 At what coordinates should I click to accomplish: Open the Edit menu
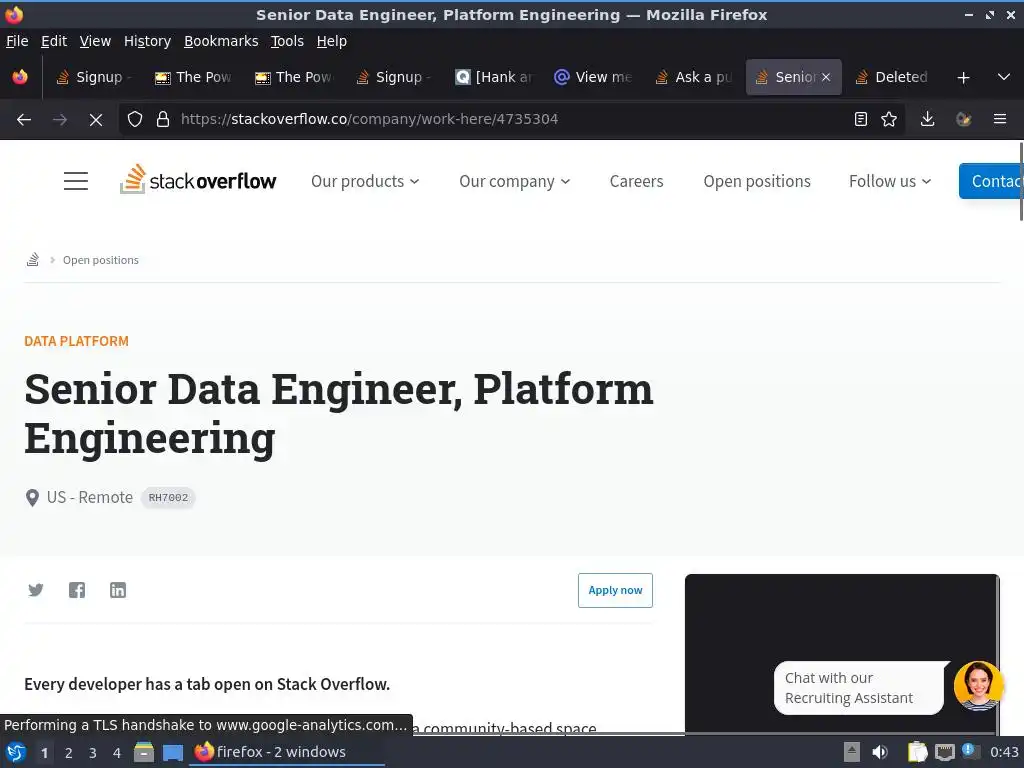pos(54,41)
